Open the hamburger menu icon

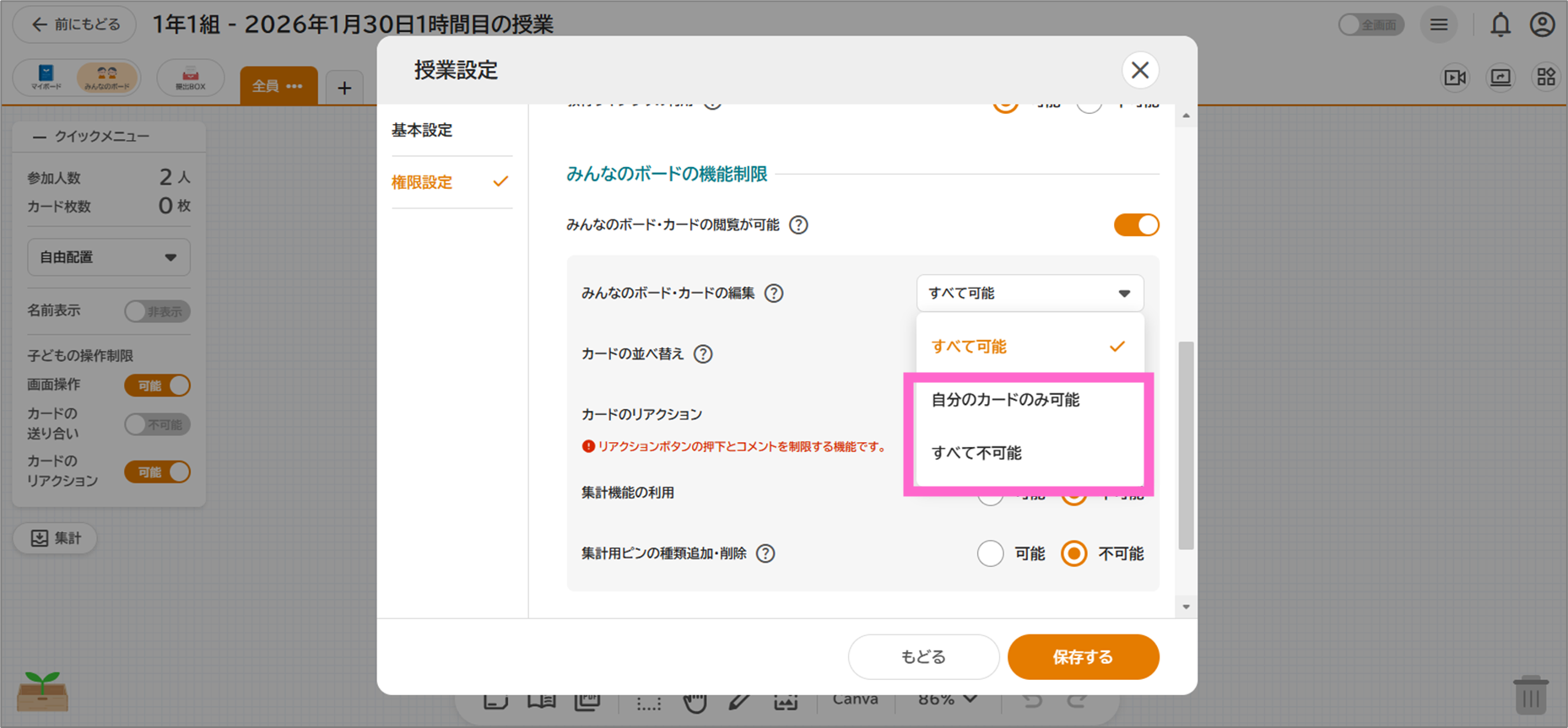point(1439,25)
